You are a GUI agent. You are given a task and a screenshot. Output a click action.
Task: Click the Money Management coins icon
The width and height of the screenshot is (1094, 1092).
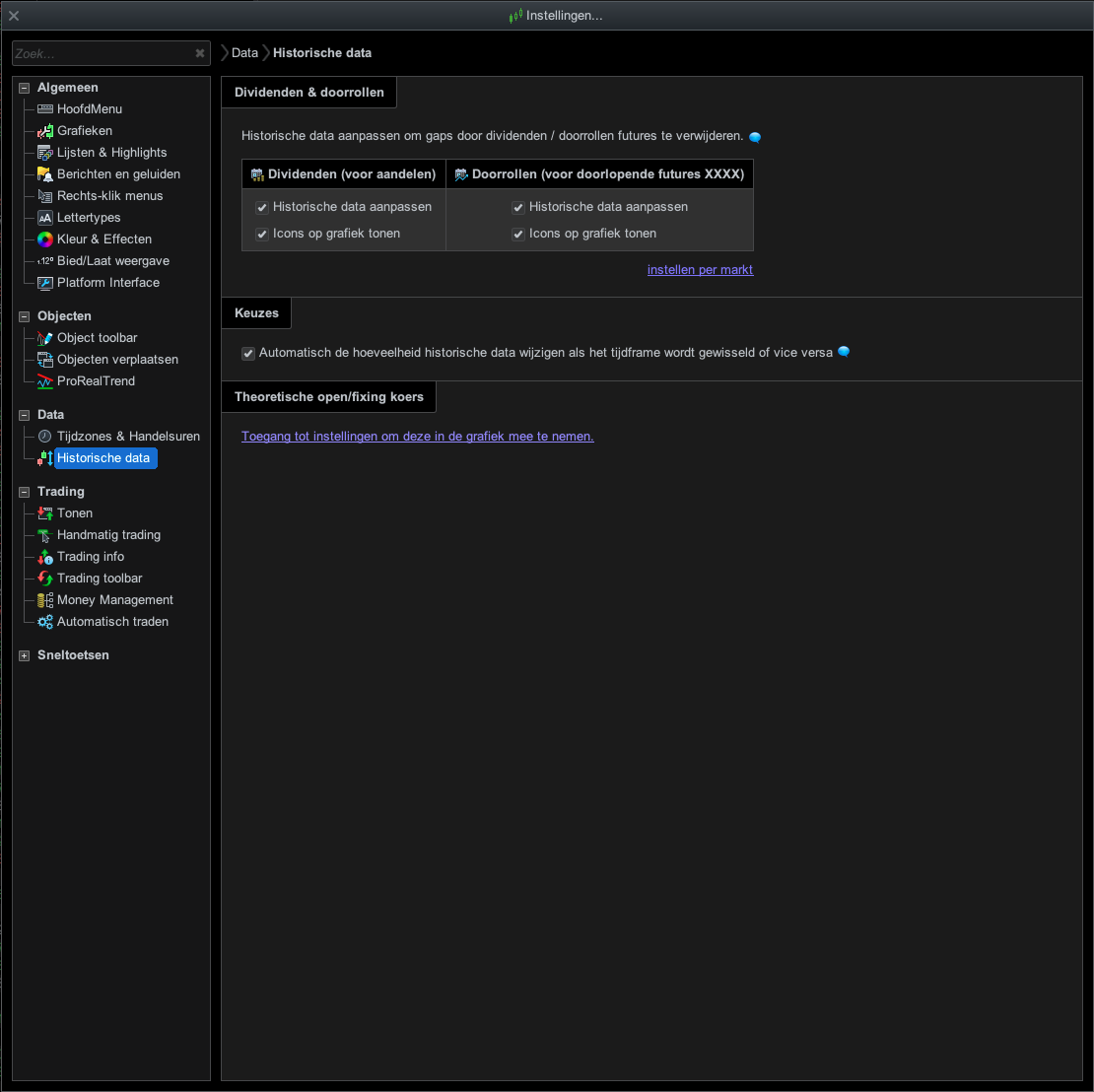(44, 600)
